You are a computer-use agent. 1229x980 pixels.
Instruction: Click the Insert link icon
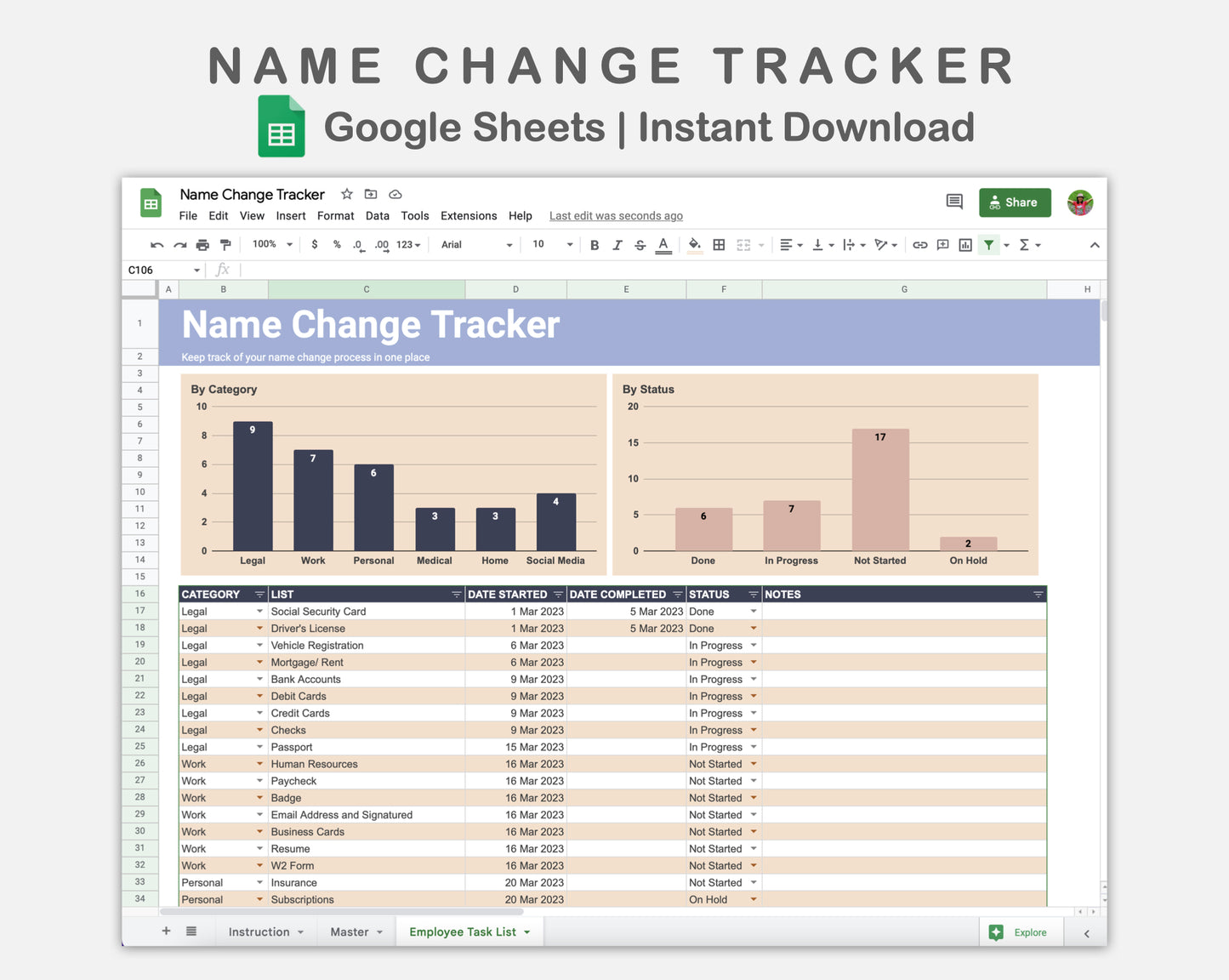click(919, 244)
